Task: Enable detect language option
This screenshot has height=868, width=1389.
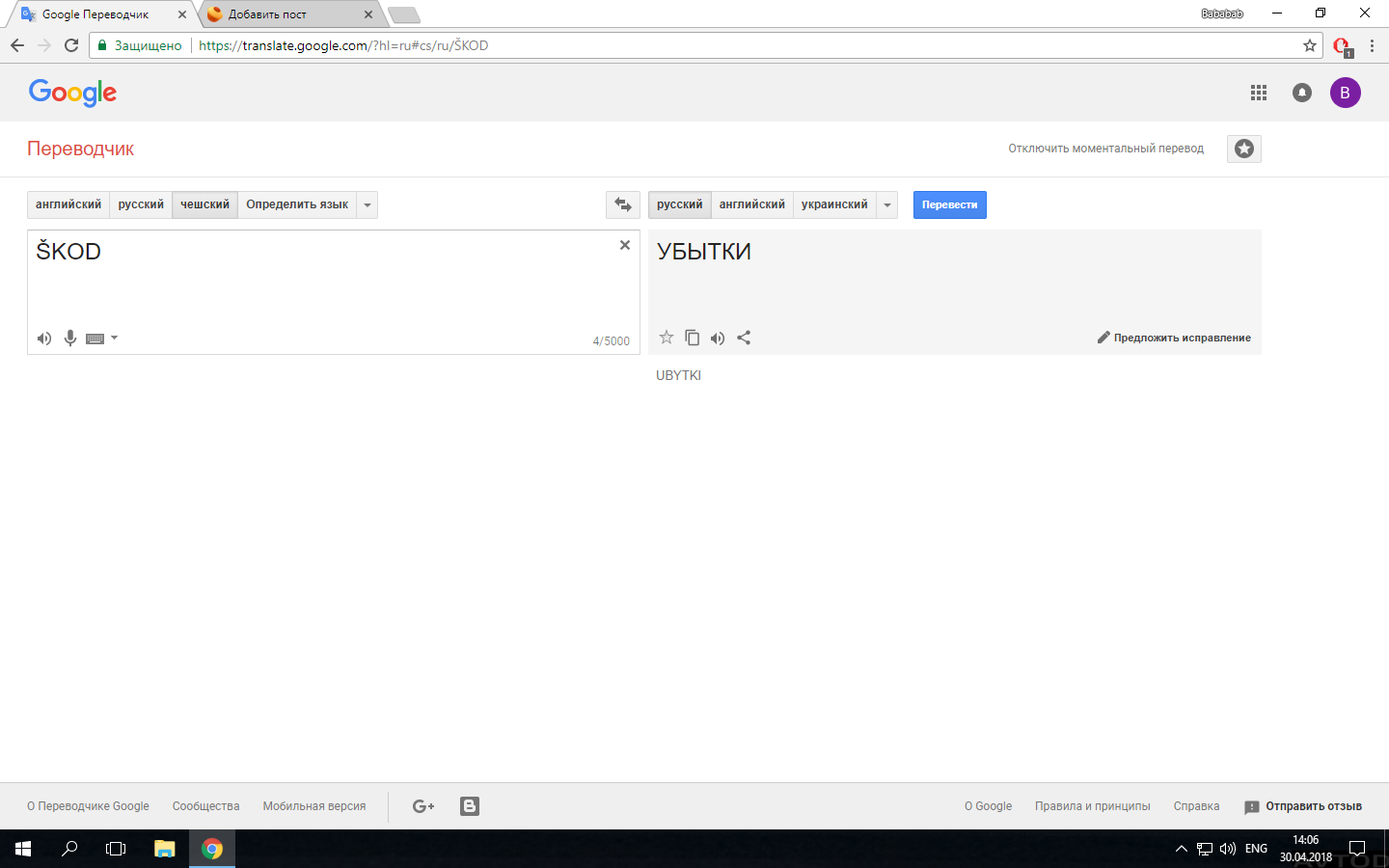Action: [x=297, y=204]
